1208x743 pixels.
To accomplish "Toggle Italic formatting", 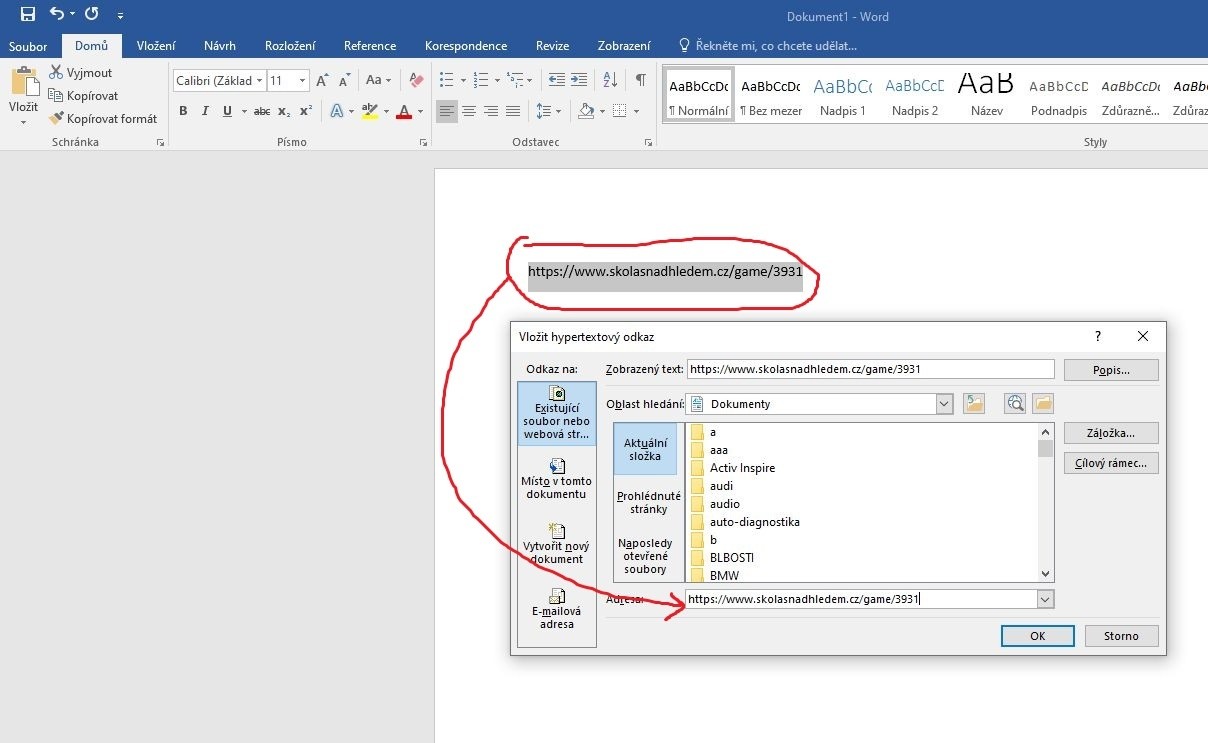I will (206, 111).
